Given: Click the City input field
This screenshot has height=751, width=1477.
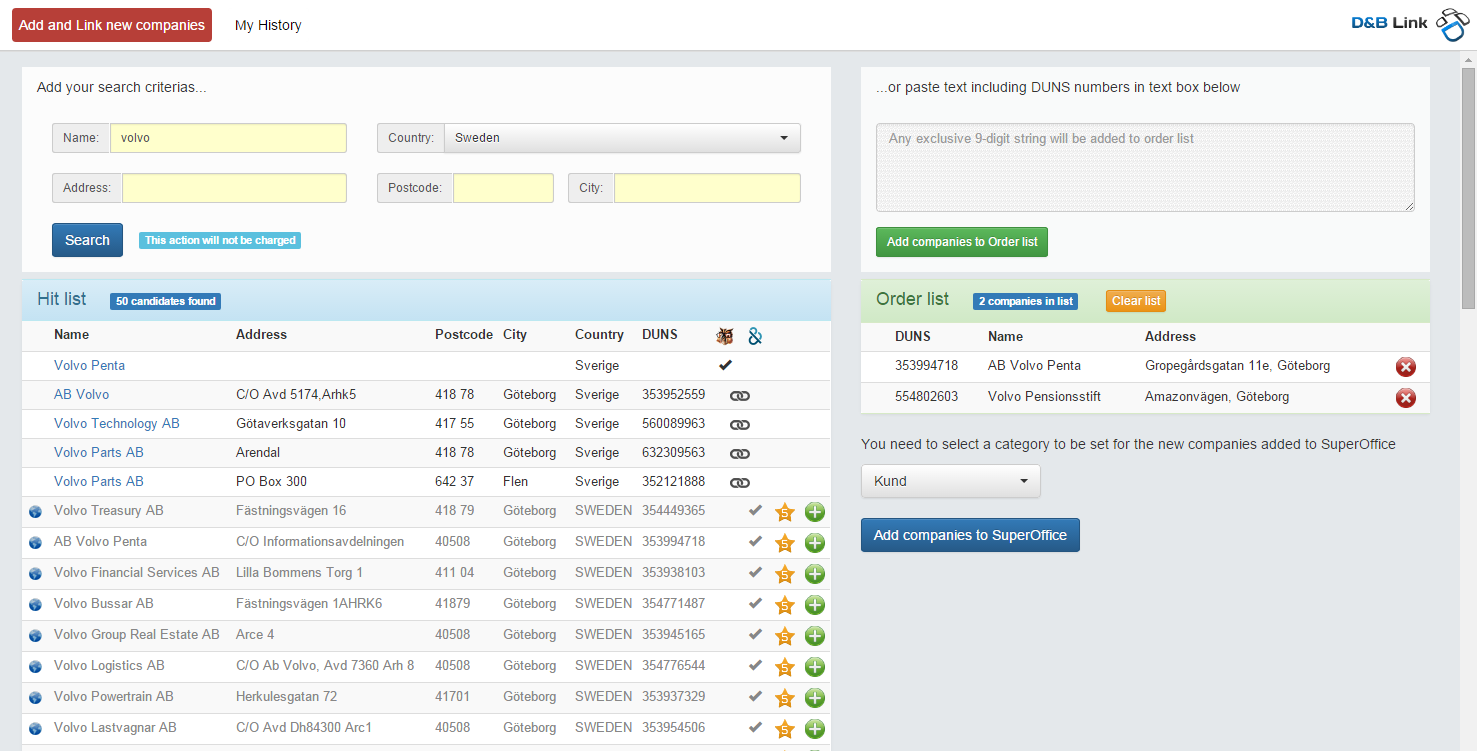Looking at the screenshot, I should click(x=707, y=188).
